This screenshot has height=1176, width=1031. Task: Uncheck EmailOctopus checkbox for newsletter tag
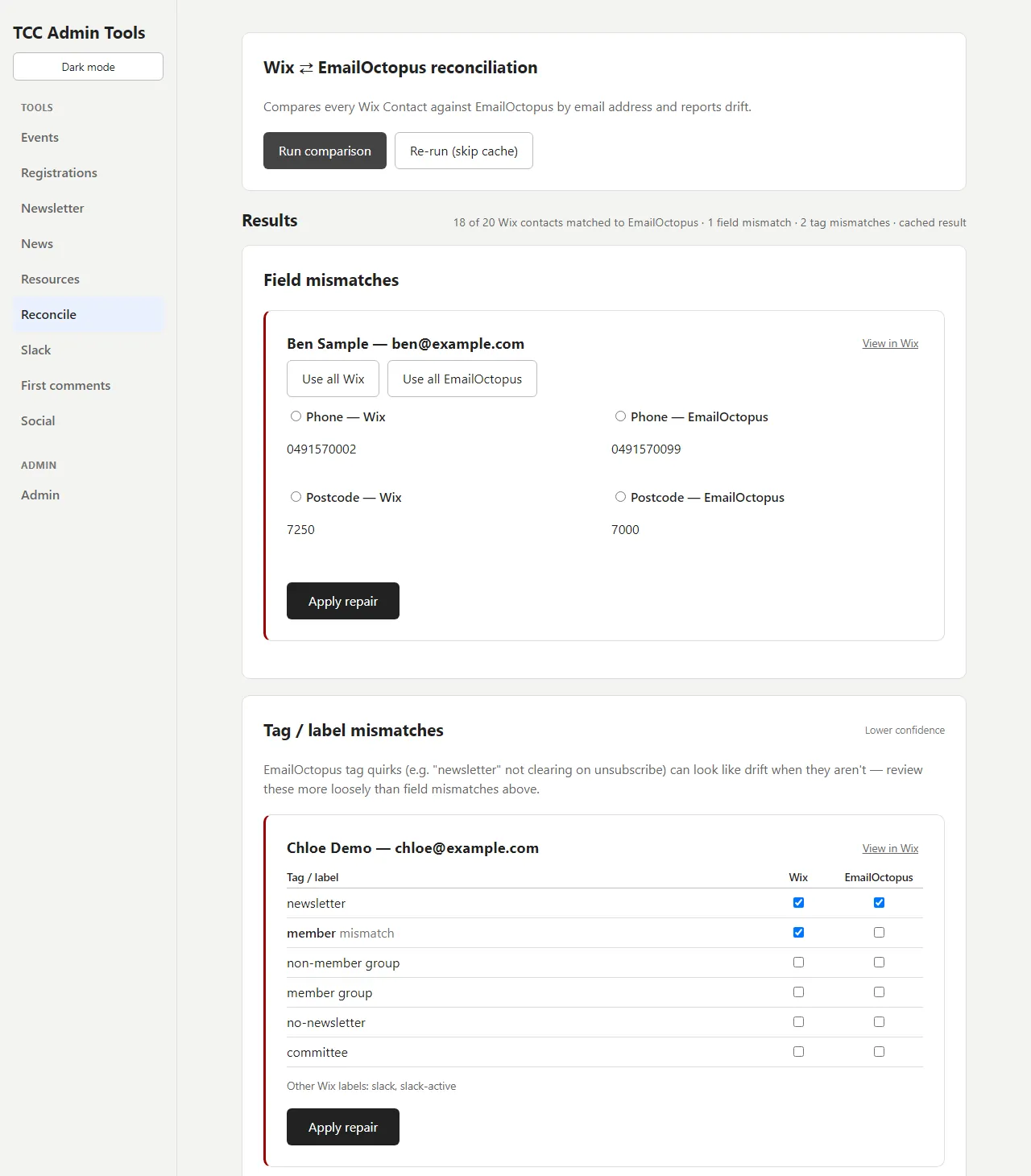click(879, 903)
